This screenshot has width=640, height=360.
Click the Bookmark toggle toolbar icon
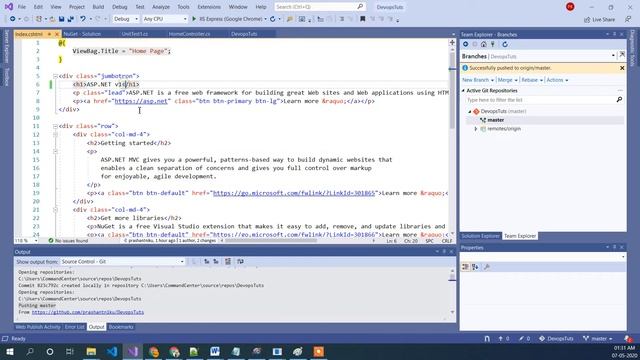(362, 19)
